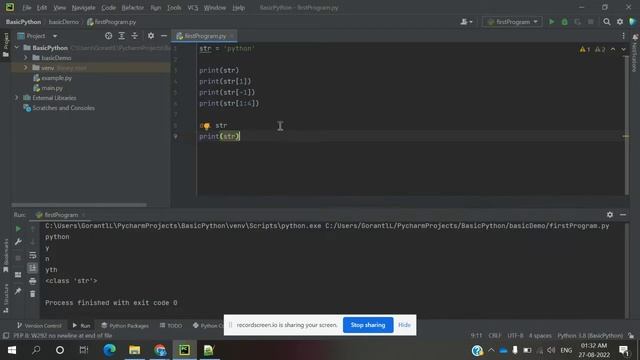Open IDE settings gear in the top toolbar
This screenshot has width=640, height=360.
click(620, 22)
